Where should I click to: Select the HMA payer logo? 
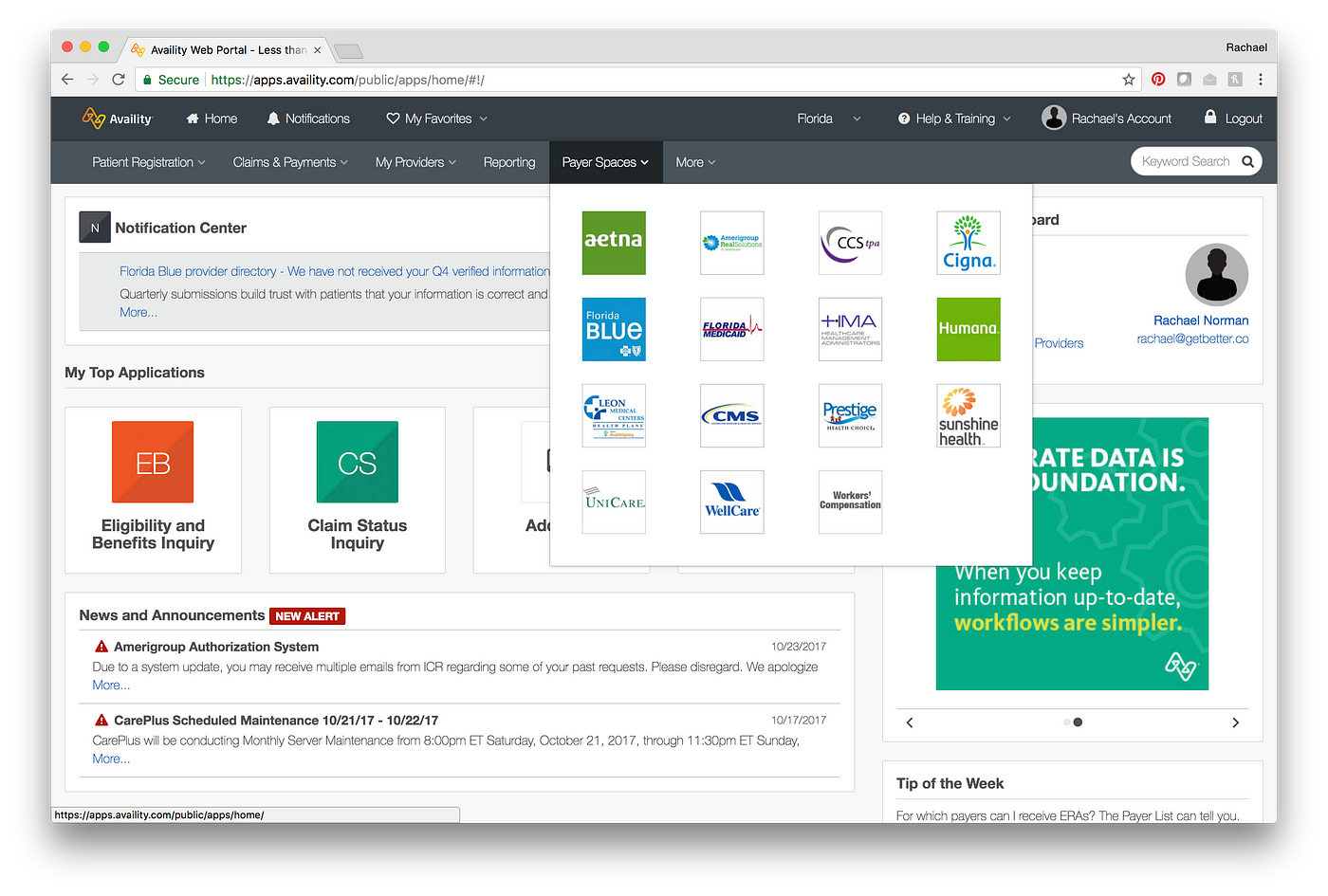click(x=850, y=329)
